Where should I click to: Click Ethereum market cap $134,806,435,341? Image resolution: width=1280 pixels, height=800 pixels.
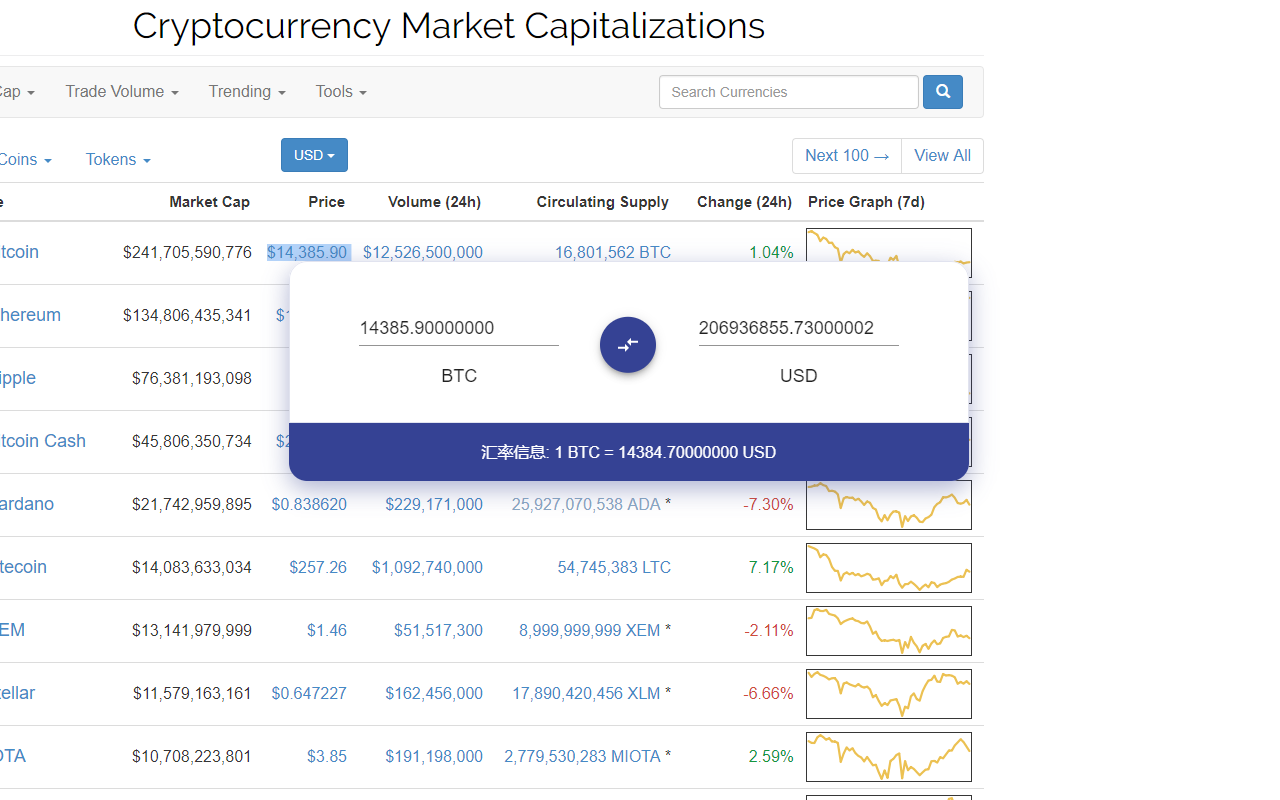pyautogui.click(x=187, y=315)
